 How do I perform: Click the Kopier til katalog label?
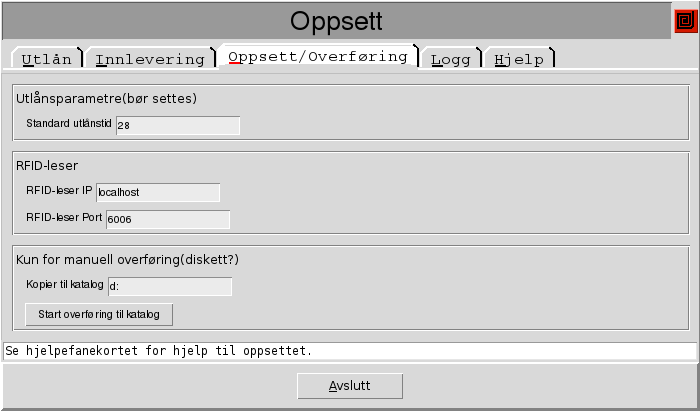[x=65, y=285]
